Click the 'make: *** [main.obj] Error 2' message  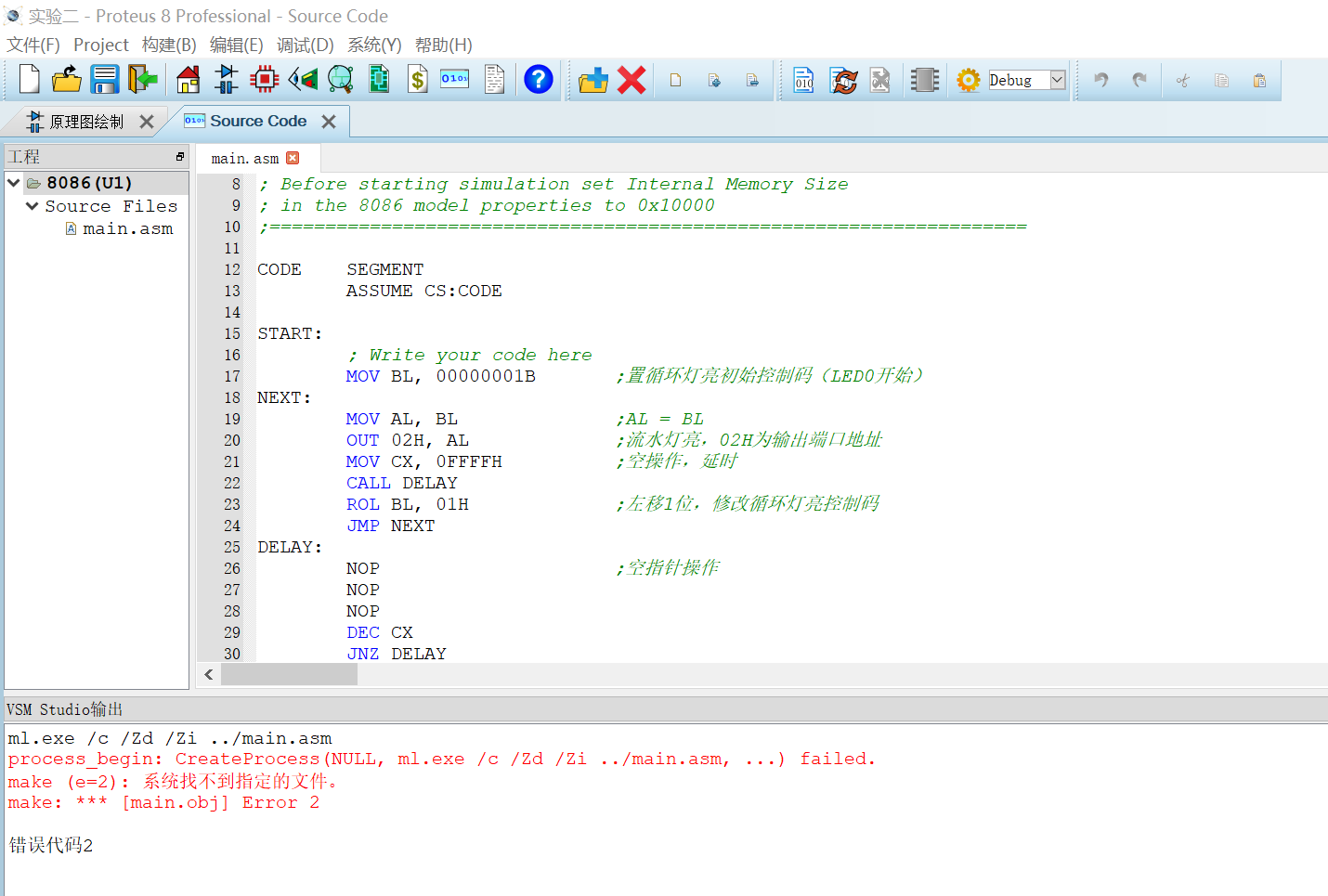[163, 802]
